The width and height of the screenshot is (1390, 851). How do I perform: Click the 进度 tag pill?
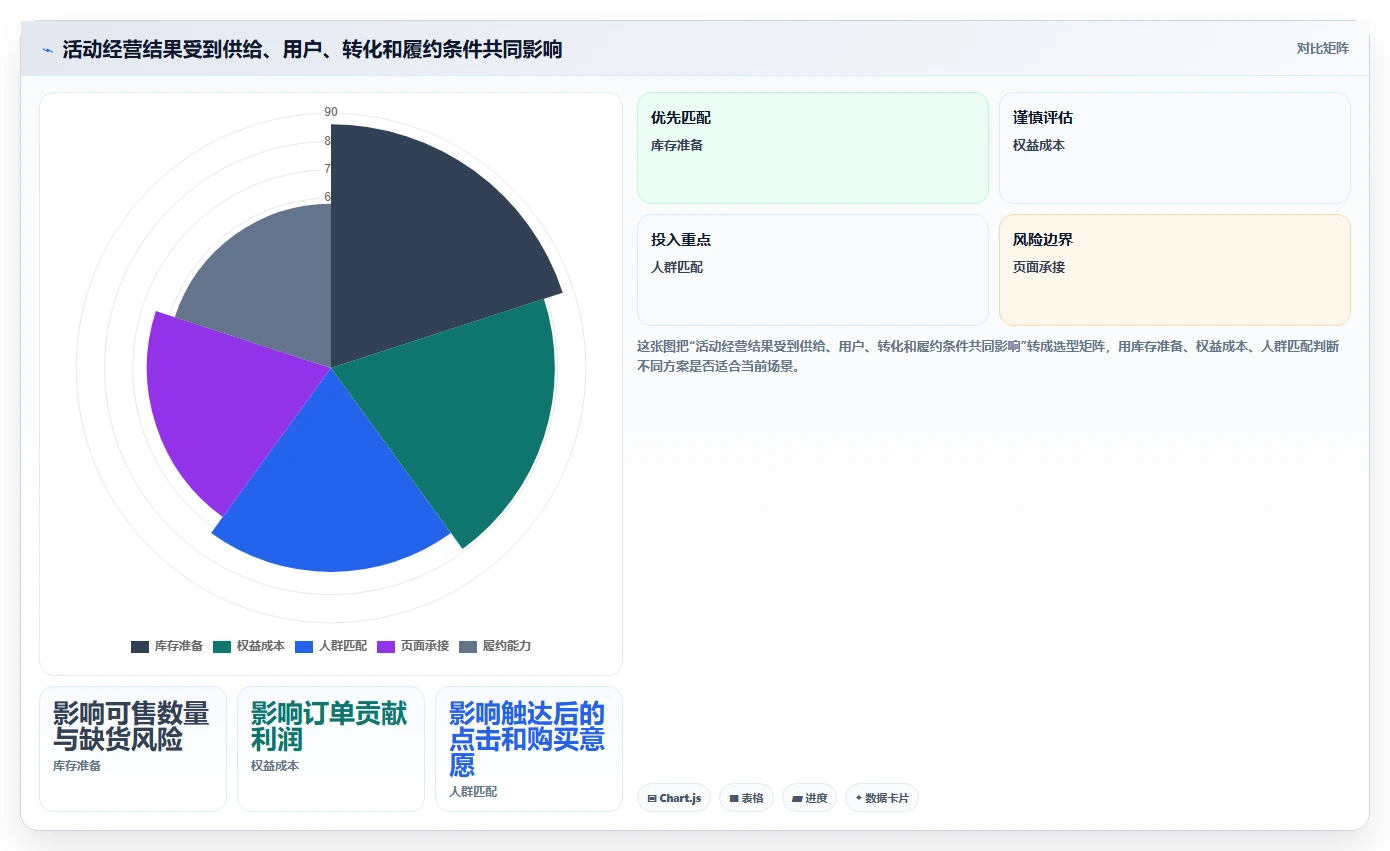point(809,798)
